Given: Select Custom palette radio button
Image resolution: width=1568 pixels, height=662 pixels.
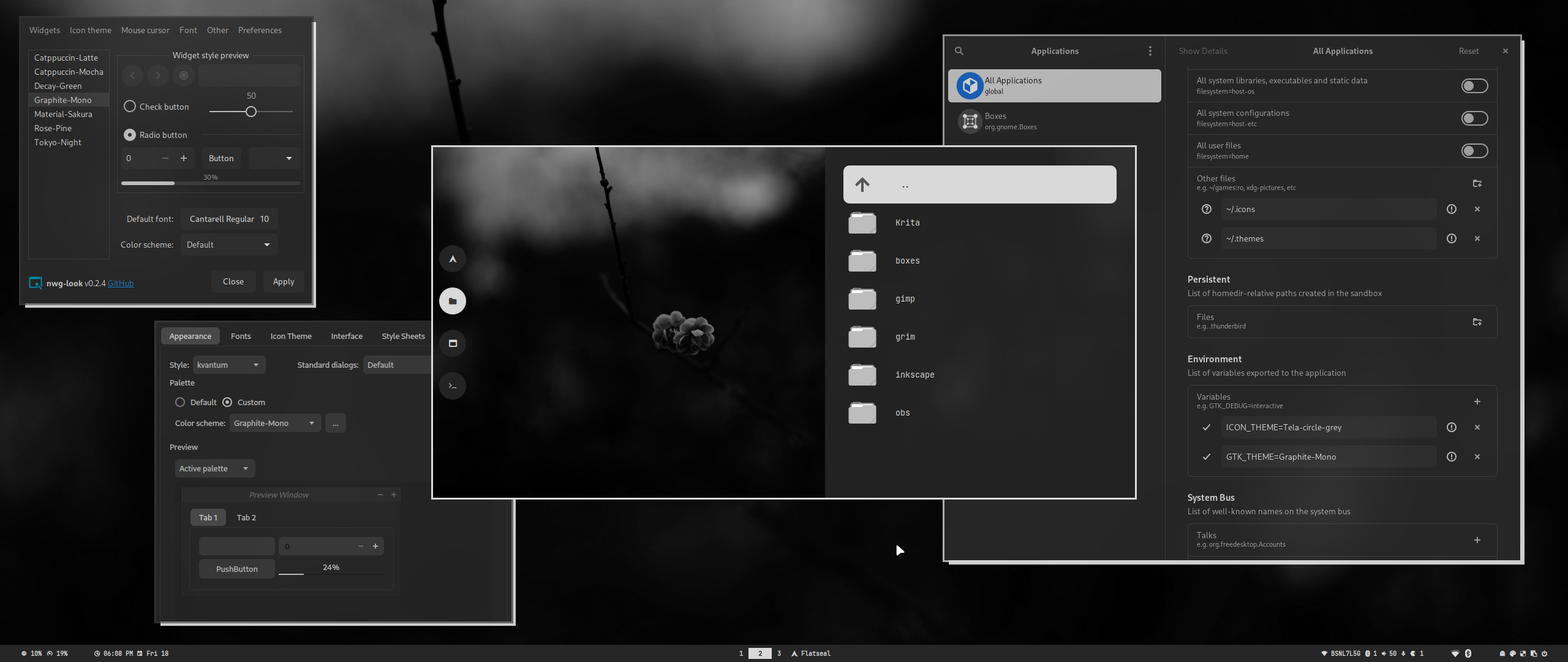Looking at the screenshot, I should 228,401.
